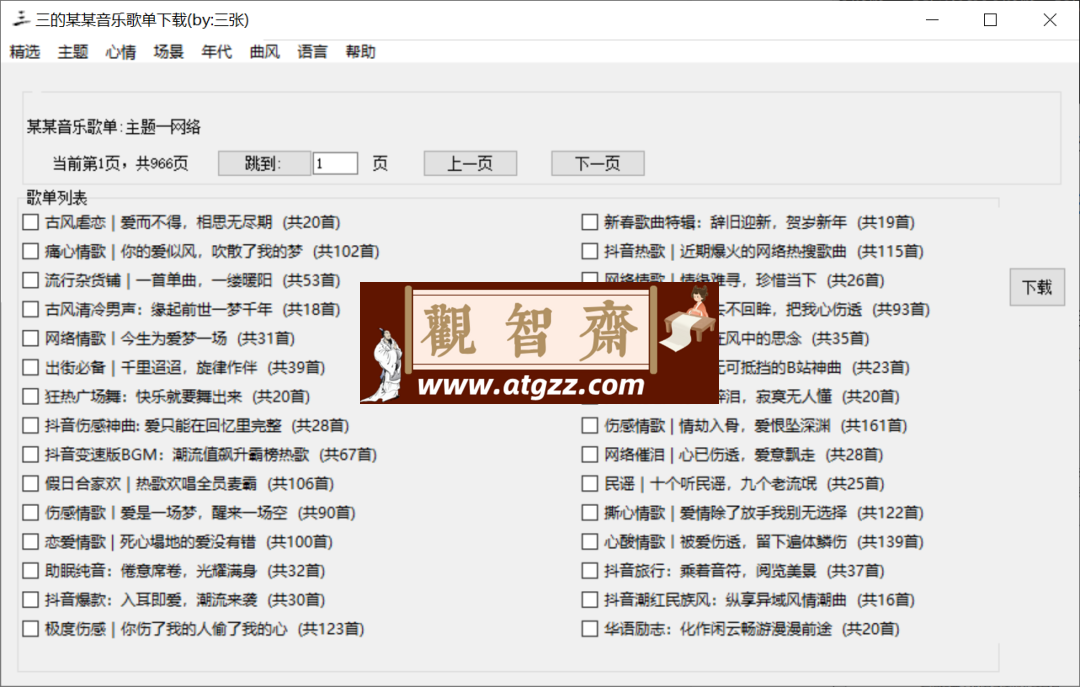The height and width of the screenshot is (687, 1080).
Task: Close the 歌单下载 window
Action: point(1050,19)
